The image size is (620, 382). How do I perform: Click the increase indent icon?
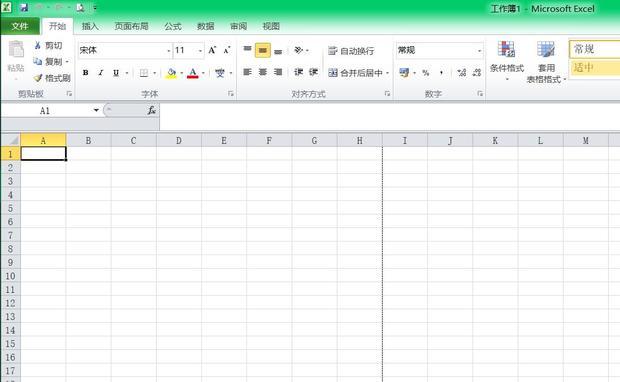pyautogui.click(x=314, y=72)
